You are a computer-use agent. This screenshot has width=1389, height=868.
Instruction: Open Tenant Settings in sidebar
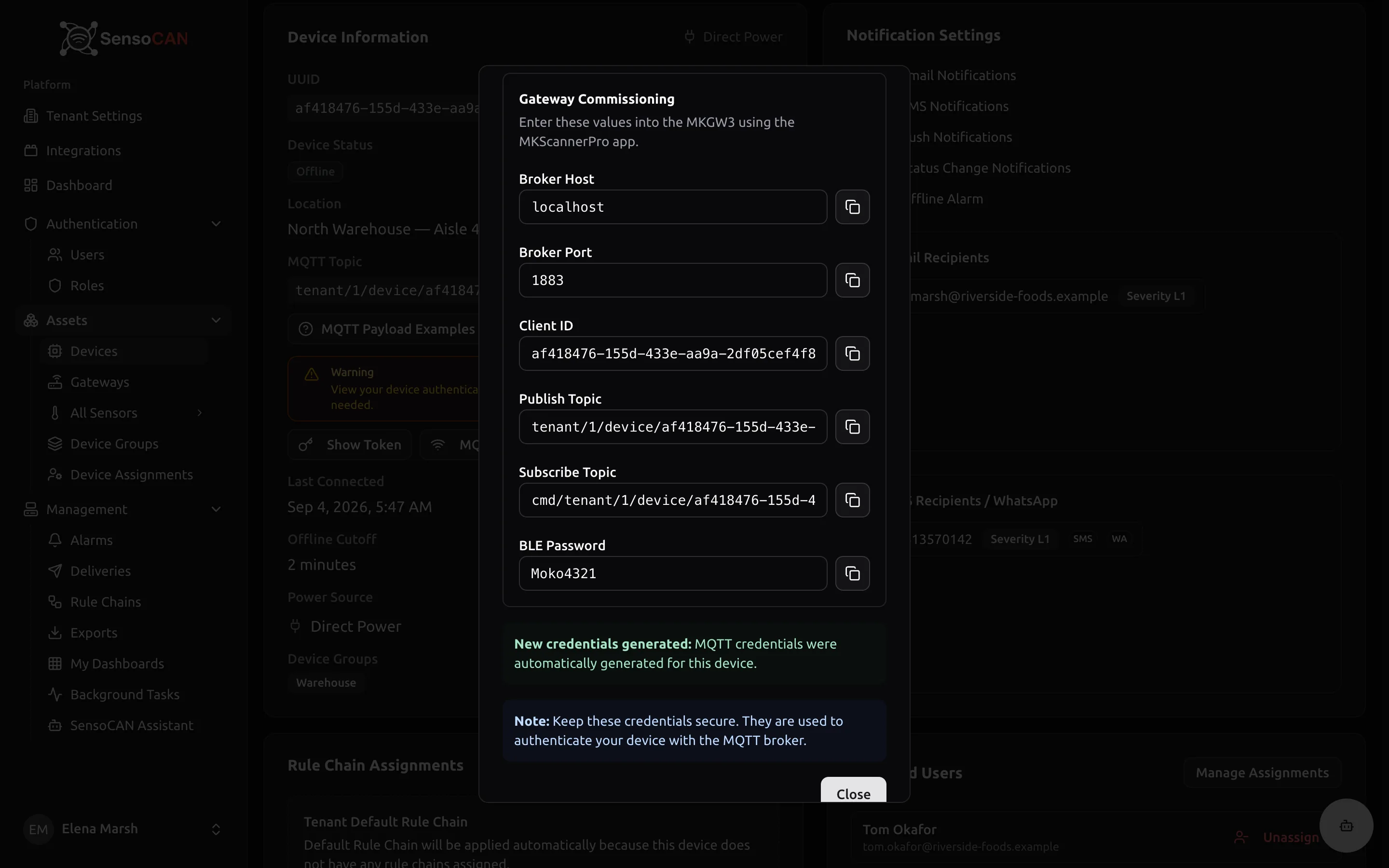point(123,116)
